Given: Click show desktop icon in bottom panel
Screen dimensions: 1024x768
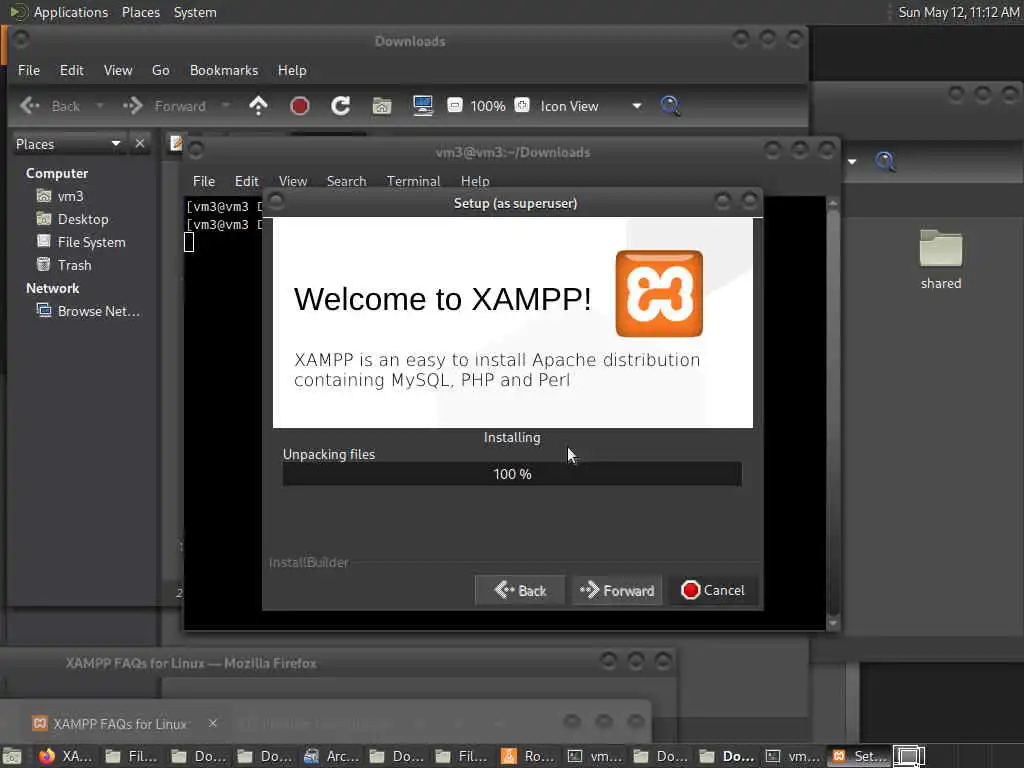Looking at the screenshot, I should pyautogui.click(x=12, y=756).
